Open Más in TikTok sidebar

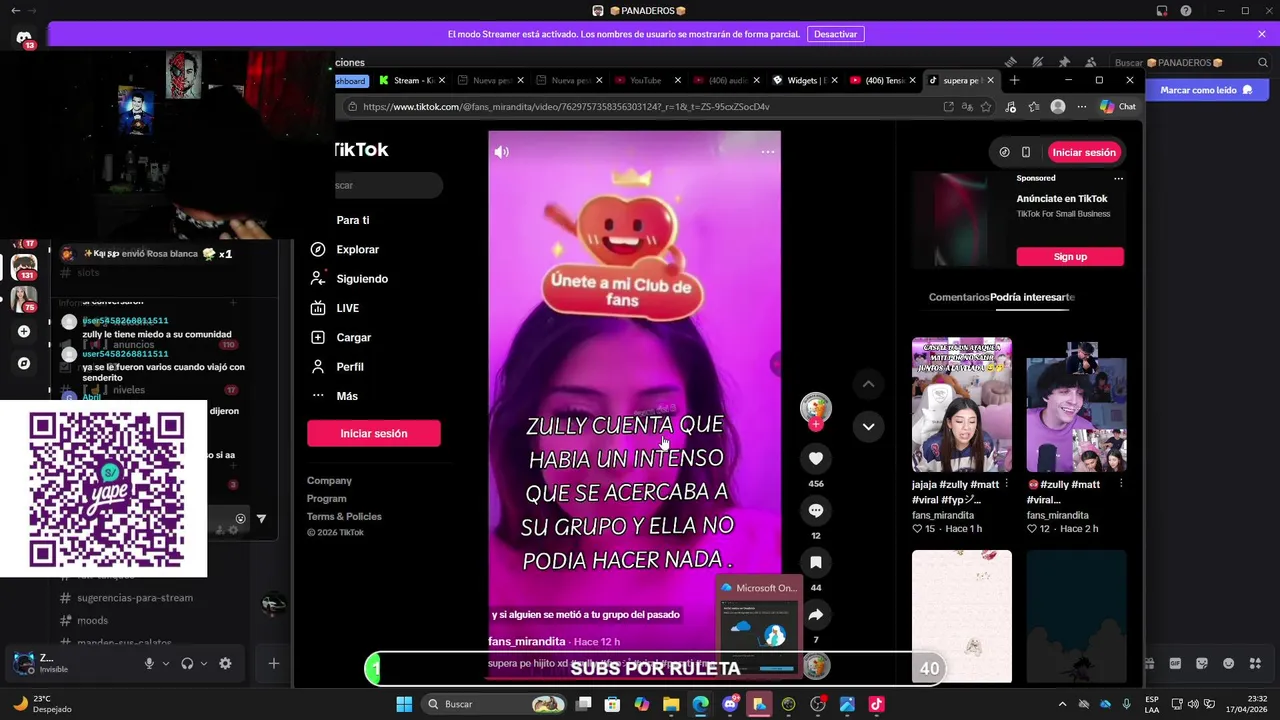click(x=334, y=396)
